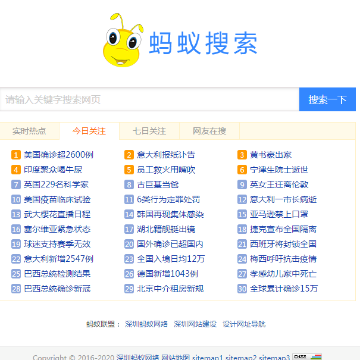Open rank 7 topic 英国229名科学家
The height and width of the screenshot is (360, 360).
(56, 184)
